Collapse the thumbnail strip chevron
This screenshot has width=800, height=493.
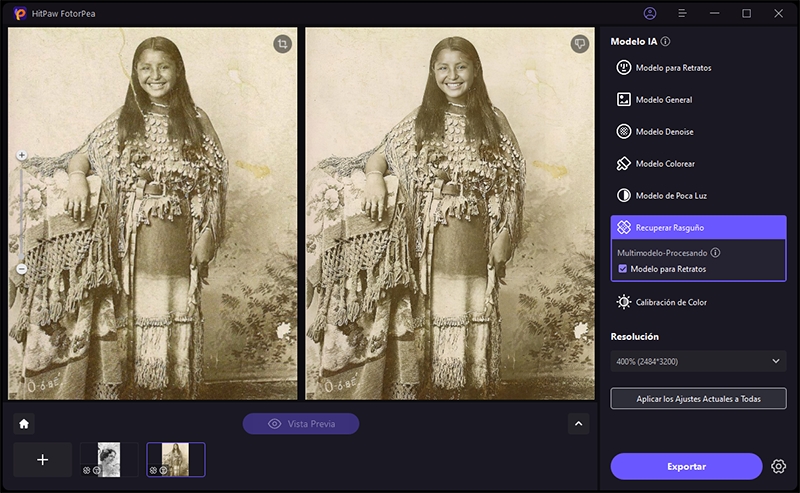579,424
